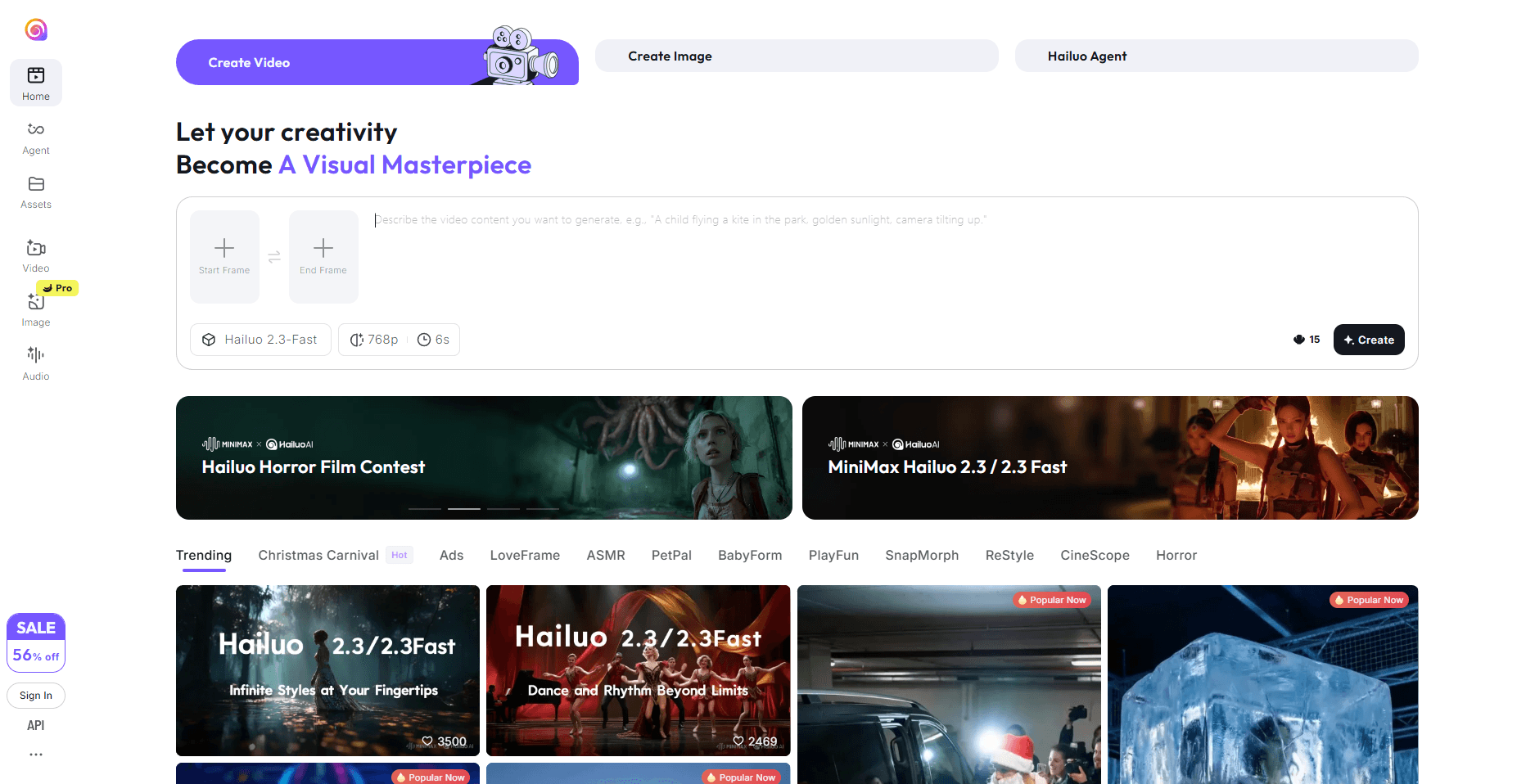Viewport: 1535px width, 784px height.
Task: Switch to the CineScope category tab
Action: tap(1095, 555)
